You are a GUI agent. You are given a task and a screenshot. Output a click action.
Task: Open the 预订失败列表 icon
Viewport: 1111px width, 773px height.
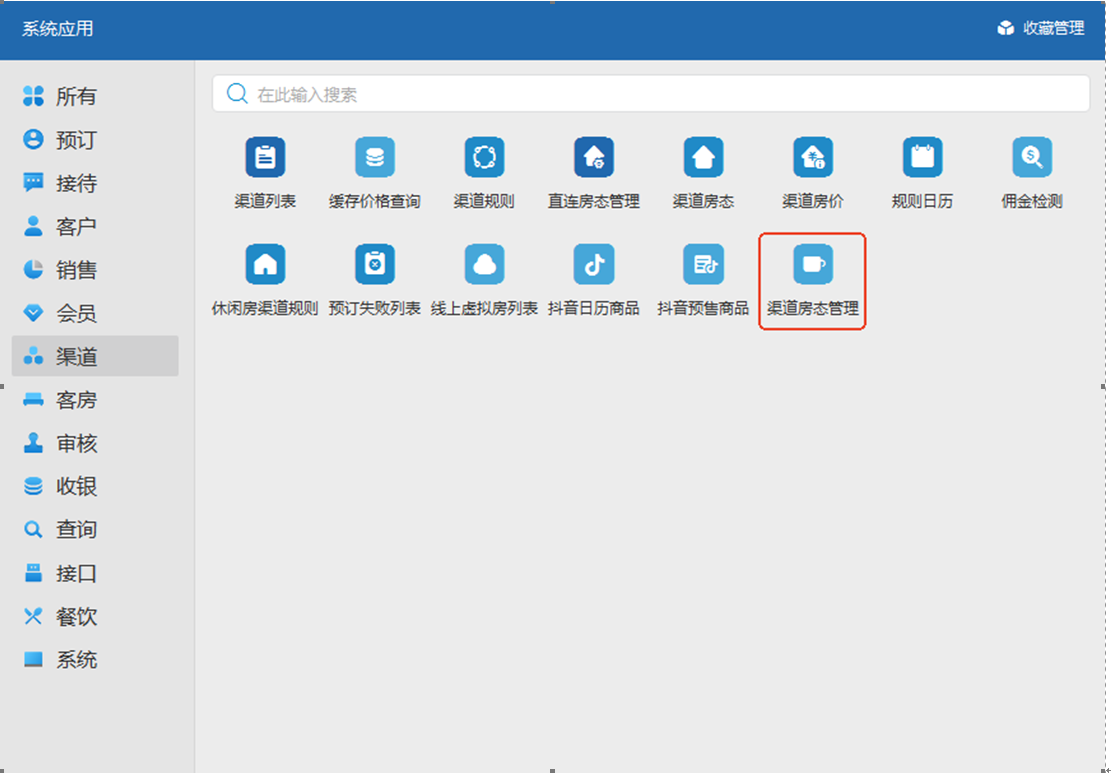point(375,265)
